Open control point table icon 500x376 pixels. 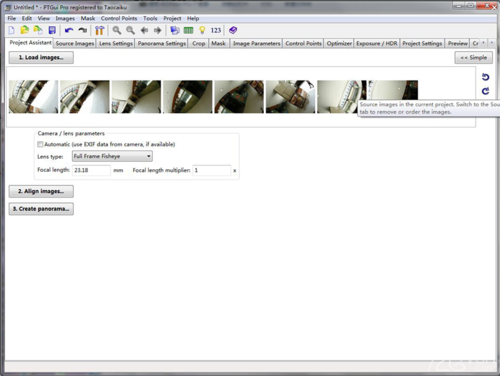[x=189, y=30]
